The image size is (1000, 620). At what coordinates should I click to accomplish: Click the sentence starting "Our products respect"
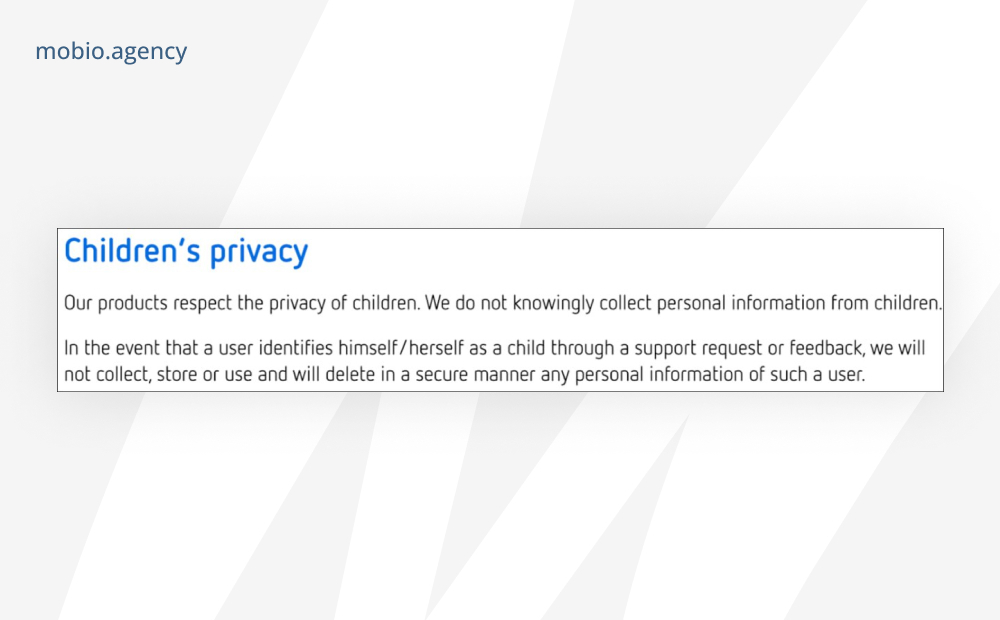[242, 303]
